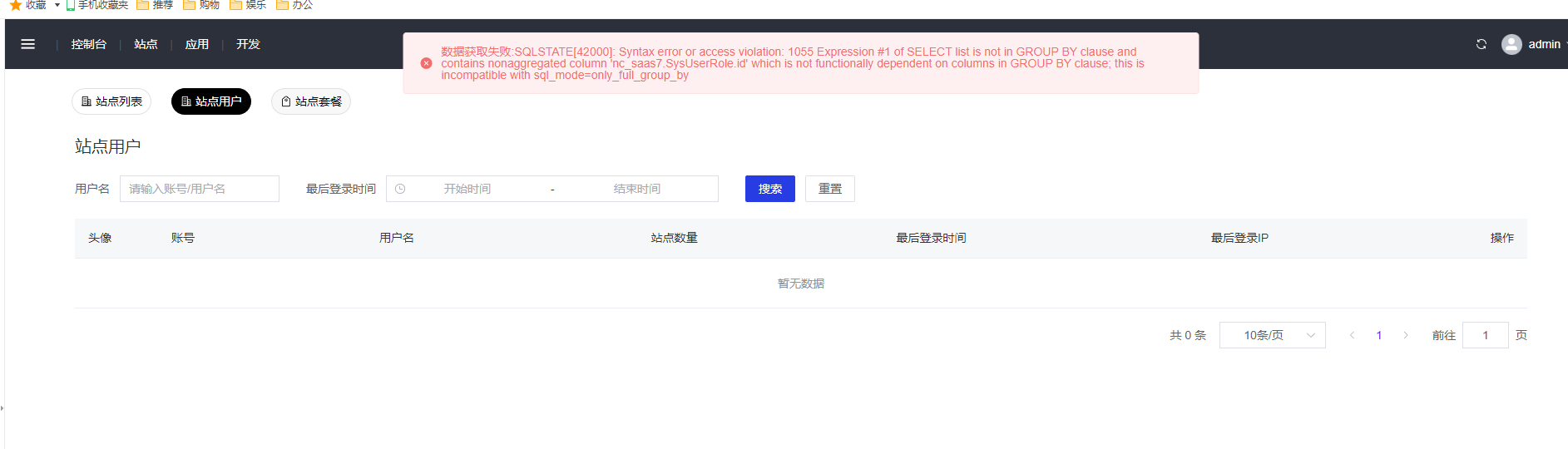Click the 站点数量 column header
This screenshot has height=449, width=1568.
tap(675, 238)
